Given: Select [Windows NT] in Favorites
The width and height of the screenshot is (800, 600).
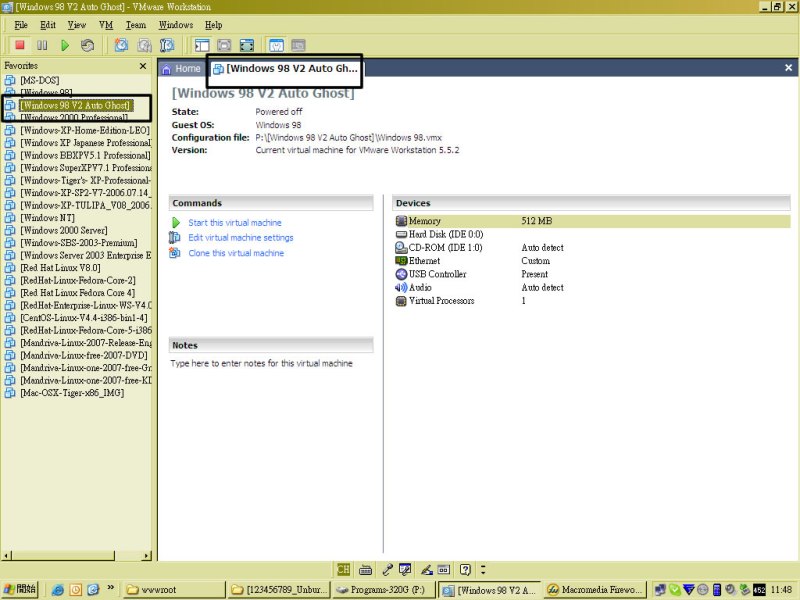Looking at the screenshot, I should coord(47,218).
